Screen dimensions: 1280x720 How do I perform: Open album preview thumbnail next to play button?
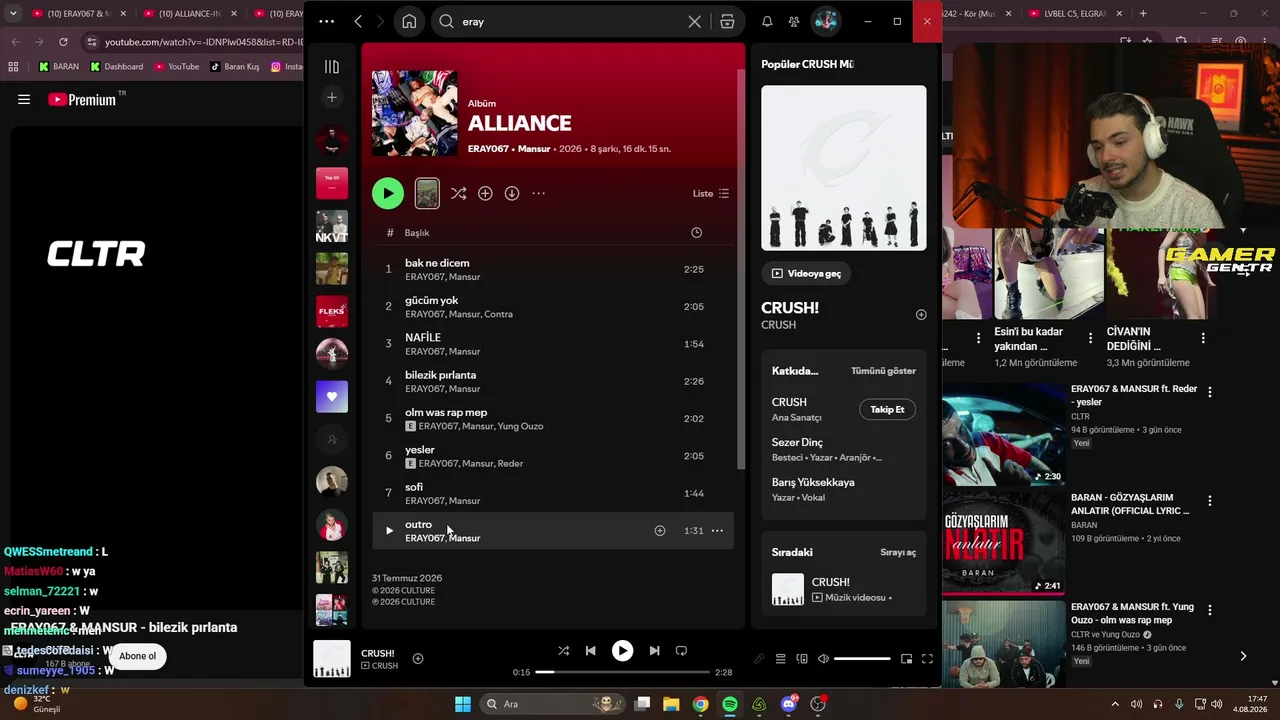click(x=427, y=193)
